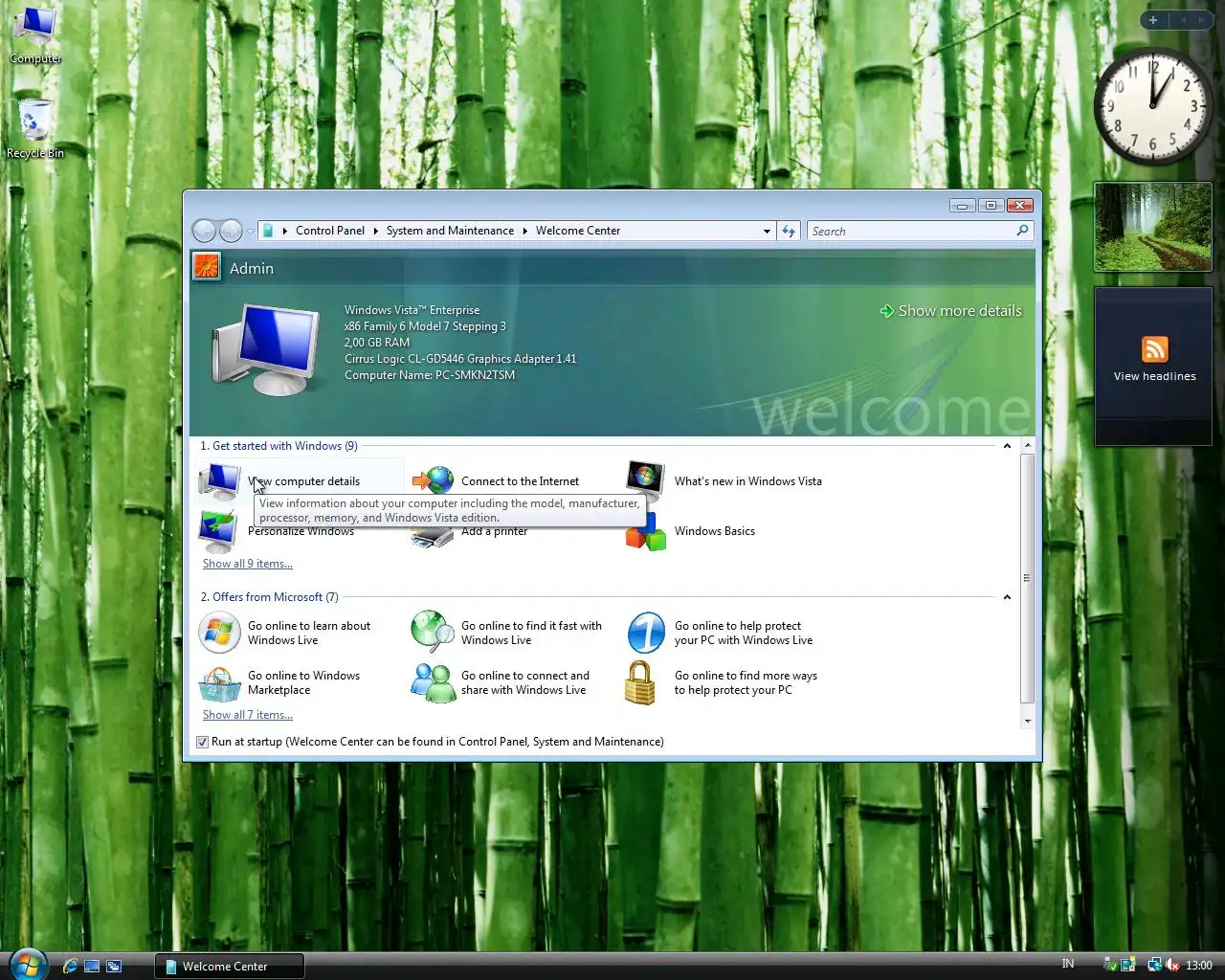Click the View headlines gadget text
1225x980 pixels.
pos(1154,376)
